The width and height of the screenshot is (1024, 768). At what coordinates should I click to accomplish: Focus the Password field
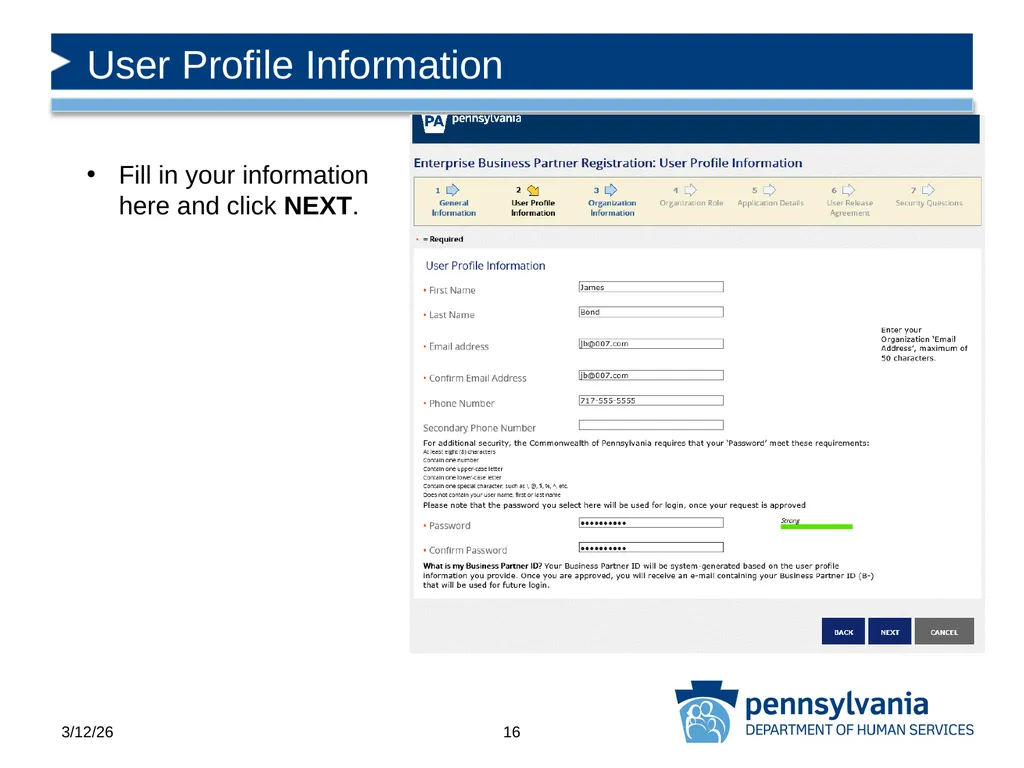(651, 522)
